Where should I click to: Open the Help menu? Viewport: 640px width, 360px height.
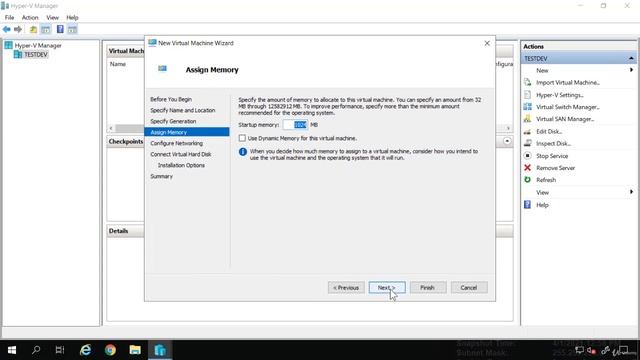(72, 18)
